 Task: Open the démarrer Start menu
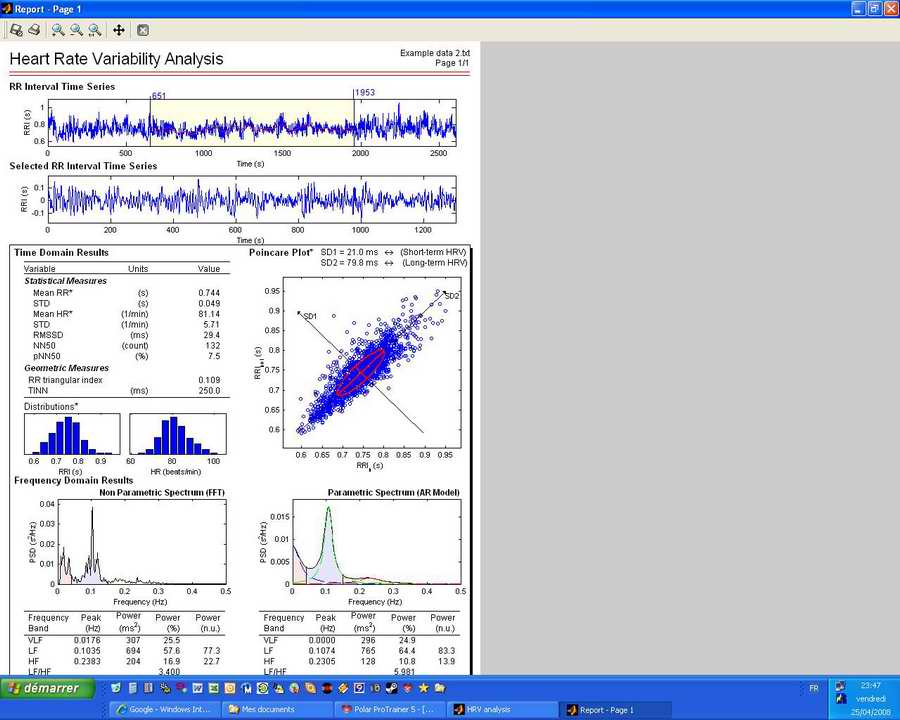tap(48, 689)
